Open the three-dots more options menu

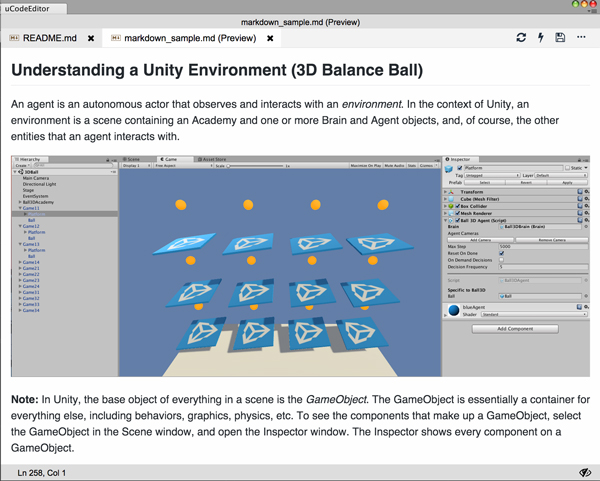(581, 37)
